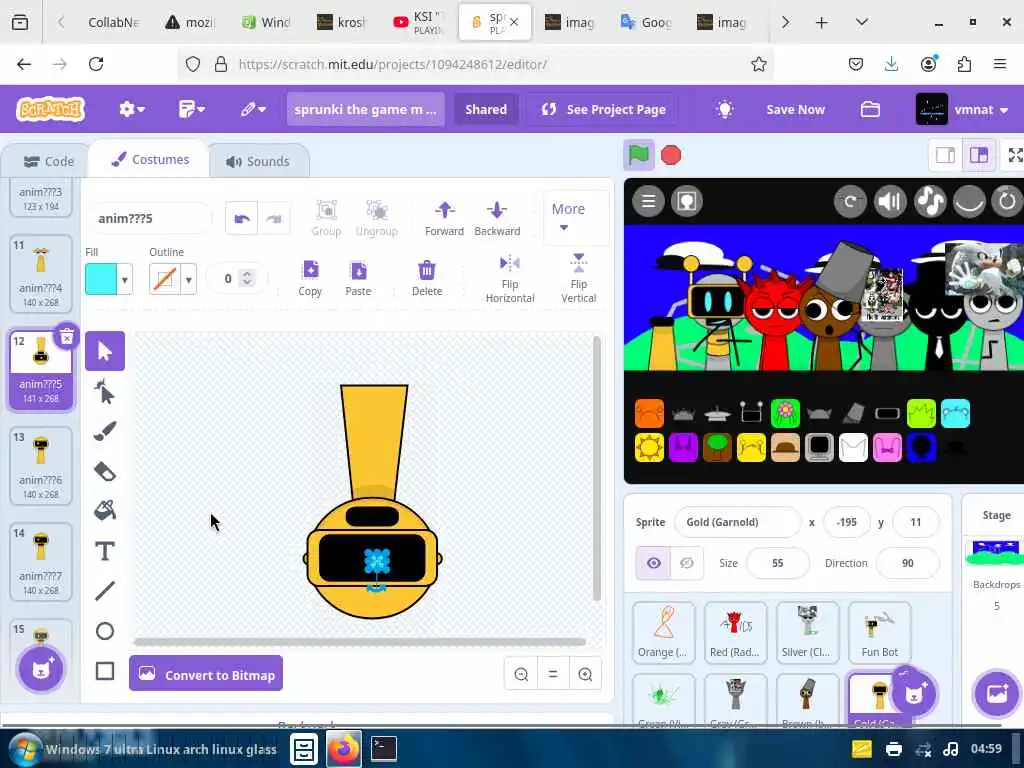Start the project with green flag
This screenshot has height=768, width=1024.
(x=639, y=155)
